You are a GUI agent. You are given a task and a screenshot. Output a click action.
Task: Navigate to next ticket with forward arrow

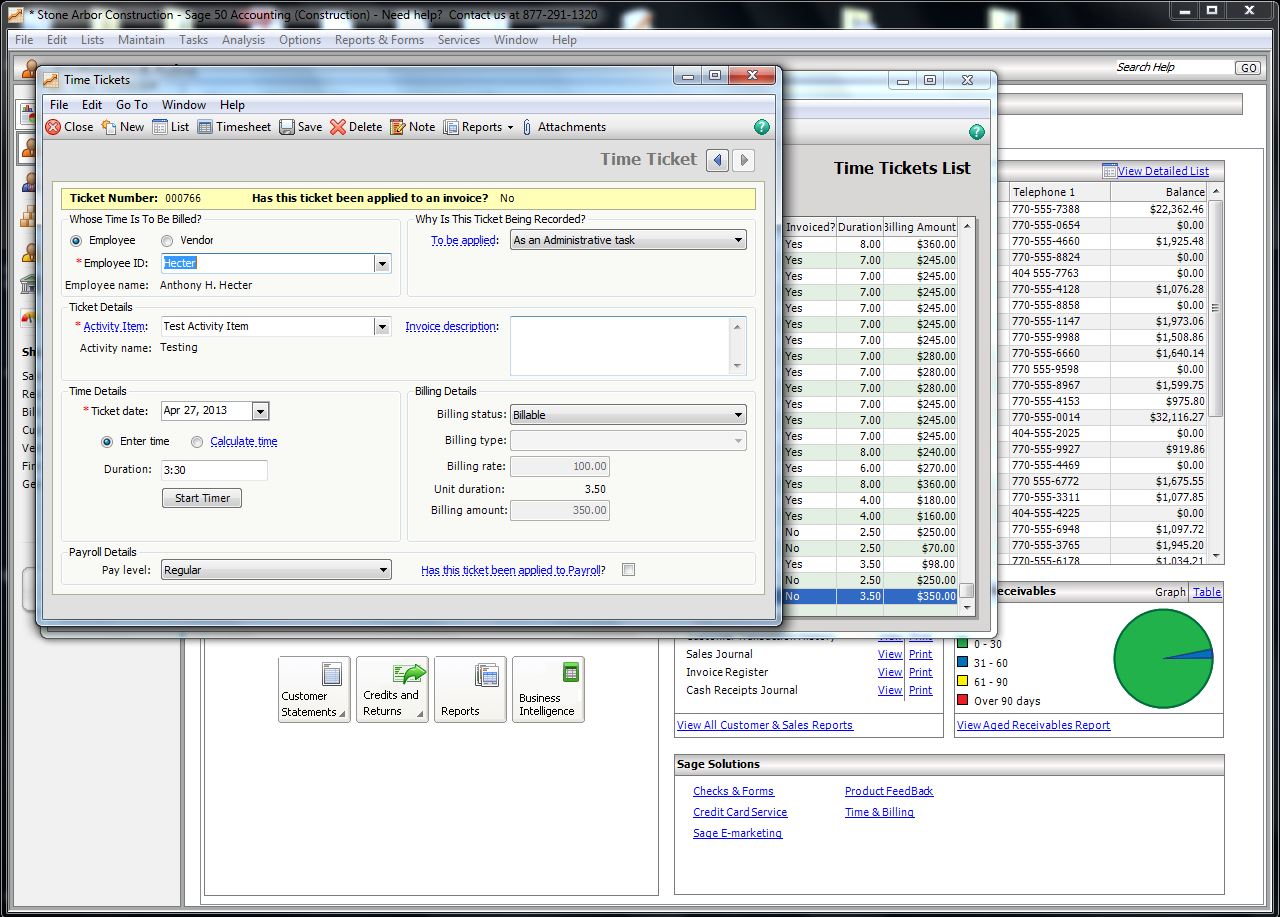click(x=743, y=160)
